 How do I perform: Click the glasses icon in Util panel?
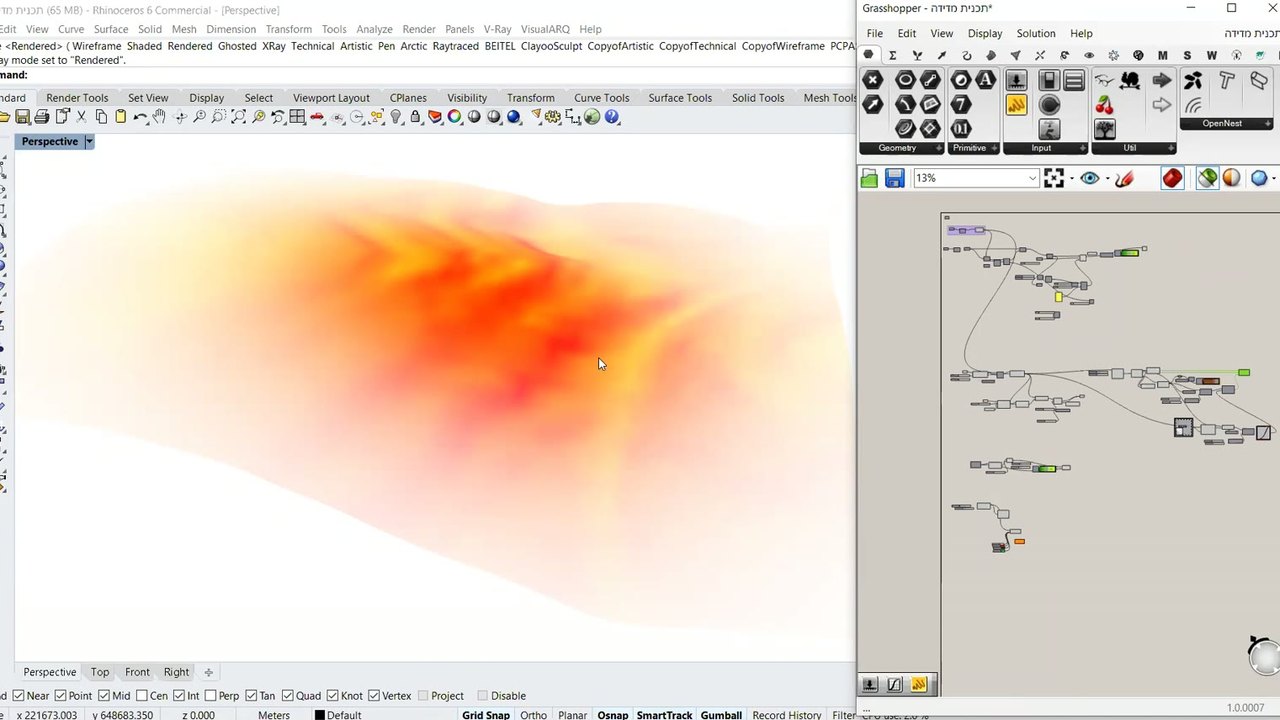tap(1105, 80)
